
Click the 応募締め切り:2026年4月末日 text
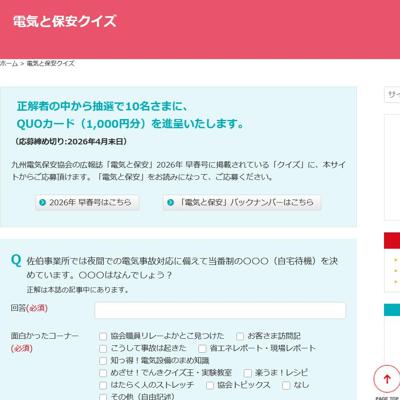[71, 142]
